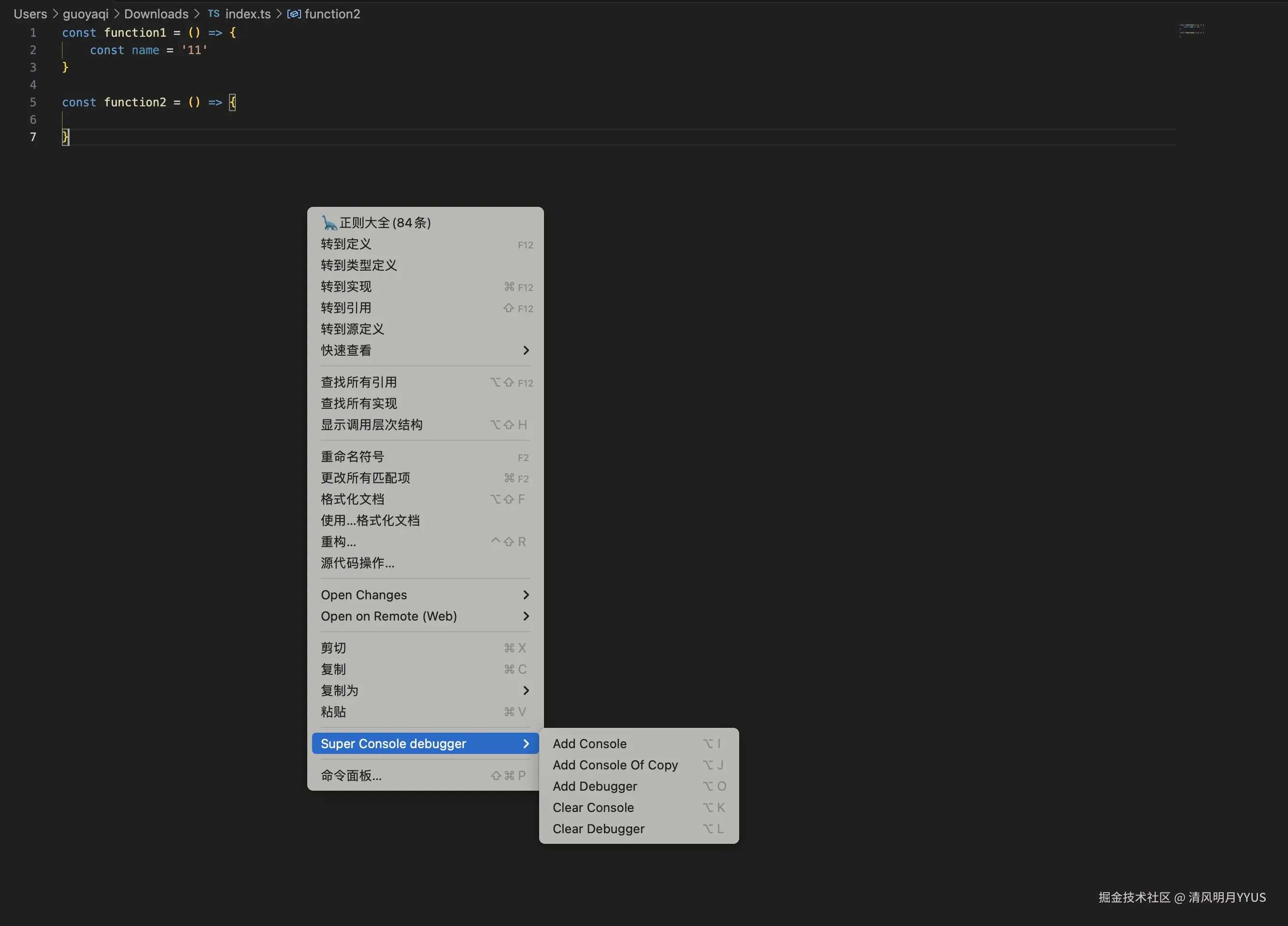This screenshot has width=1288, height=926.
Task: Choose 格式化文档 menu item
Action: pos(352,499)
